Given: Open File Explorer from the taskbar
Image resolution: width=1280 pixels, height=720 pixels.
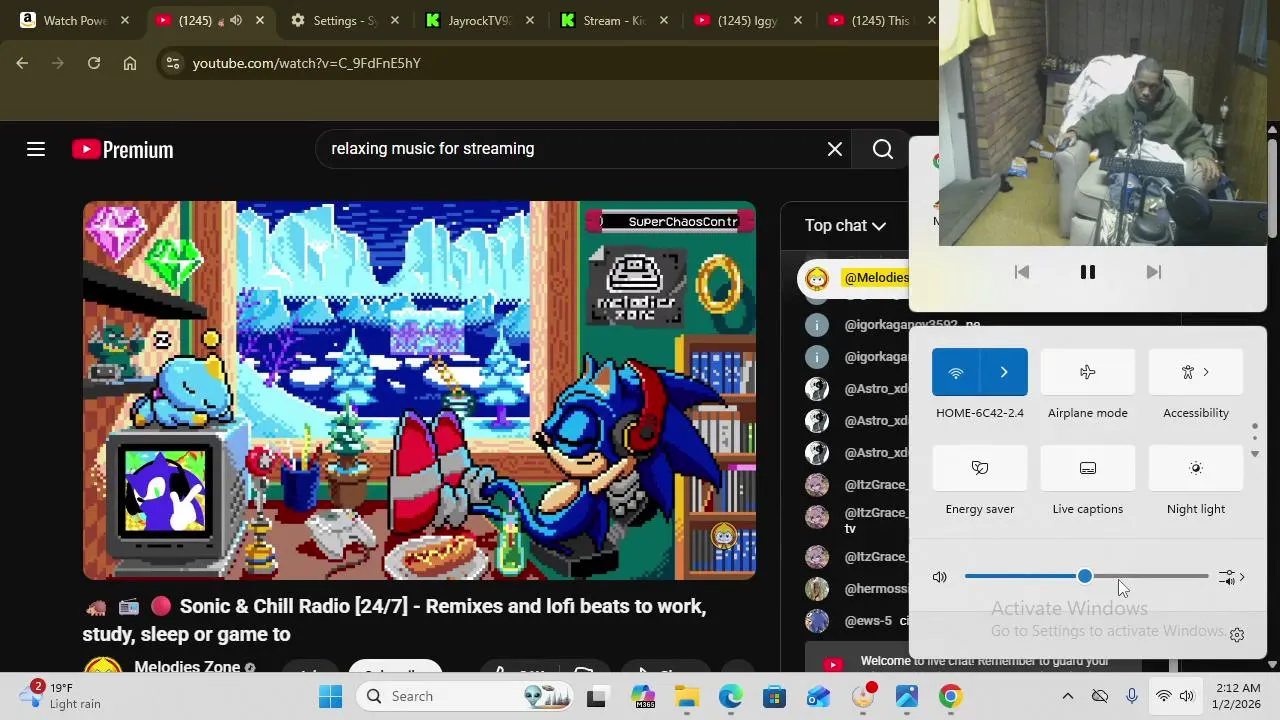Looking at the screenshot, I should [x=687, y=696].
